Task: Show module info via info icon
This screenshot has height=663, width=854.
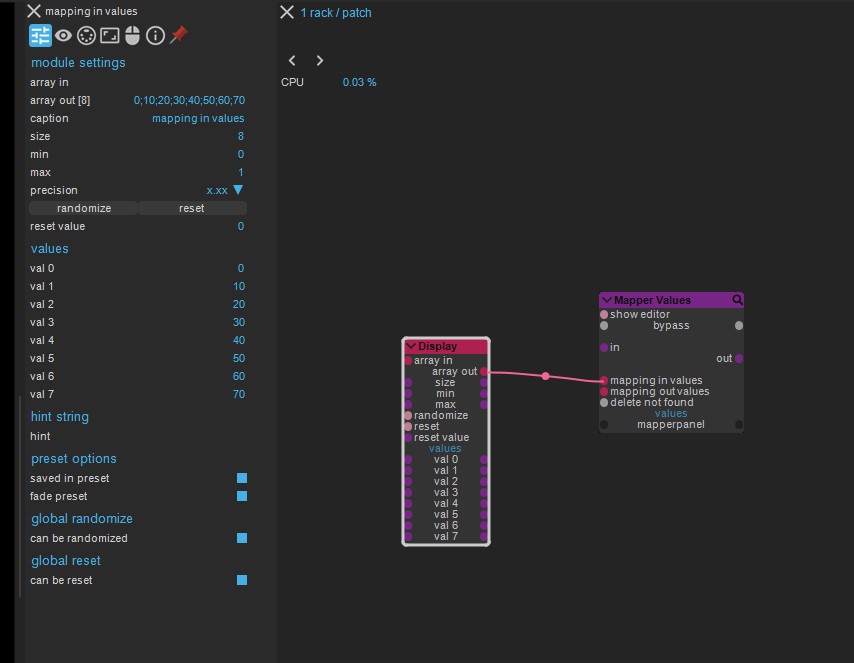Action: click(155, 36)
